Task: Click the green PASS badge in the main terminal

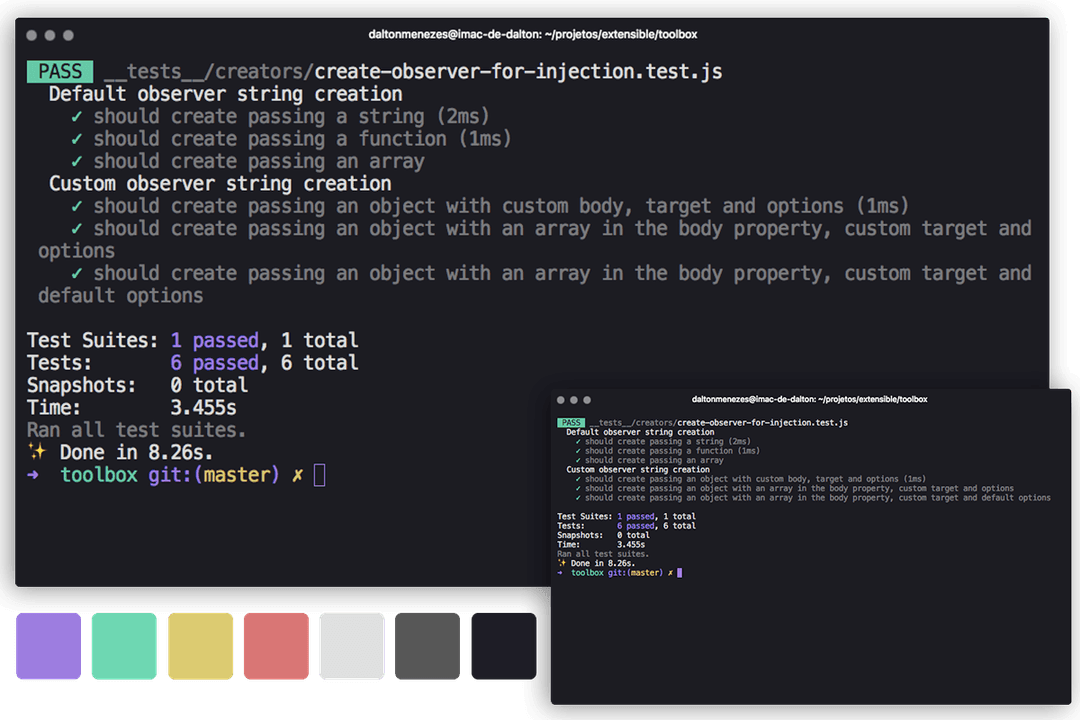Action: pyautogui.click(x=59, y=71)
